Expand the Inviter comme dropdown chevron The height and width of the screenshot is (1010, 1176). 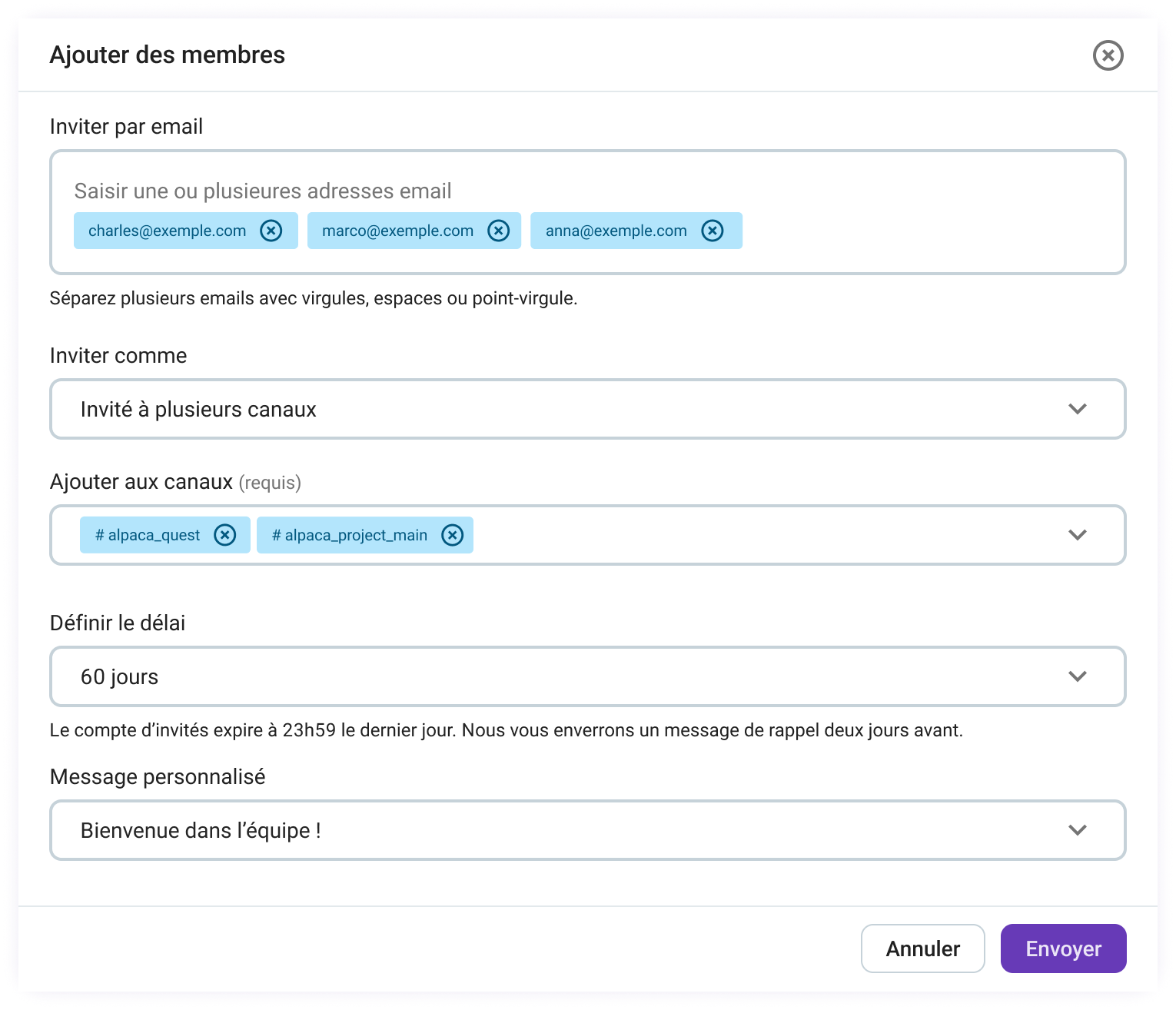(x=1078, y=409)
